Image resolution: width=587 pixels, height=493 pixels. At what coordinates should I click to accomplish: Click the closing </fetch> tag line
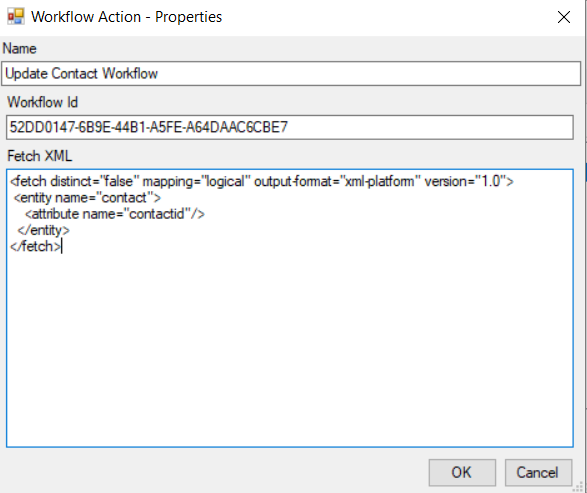(x=36, y=247)
